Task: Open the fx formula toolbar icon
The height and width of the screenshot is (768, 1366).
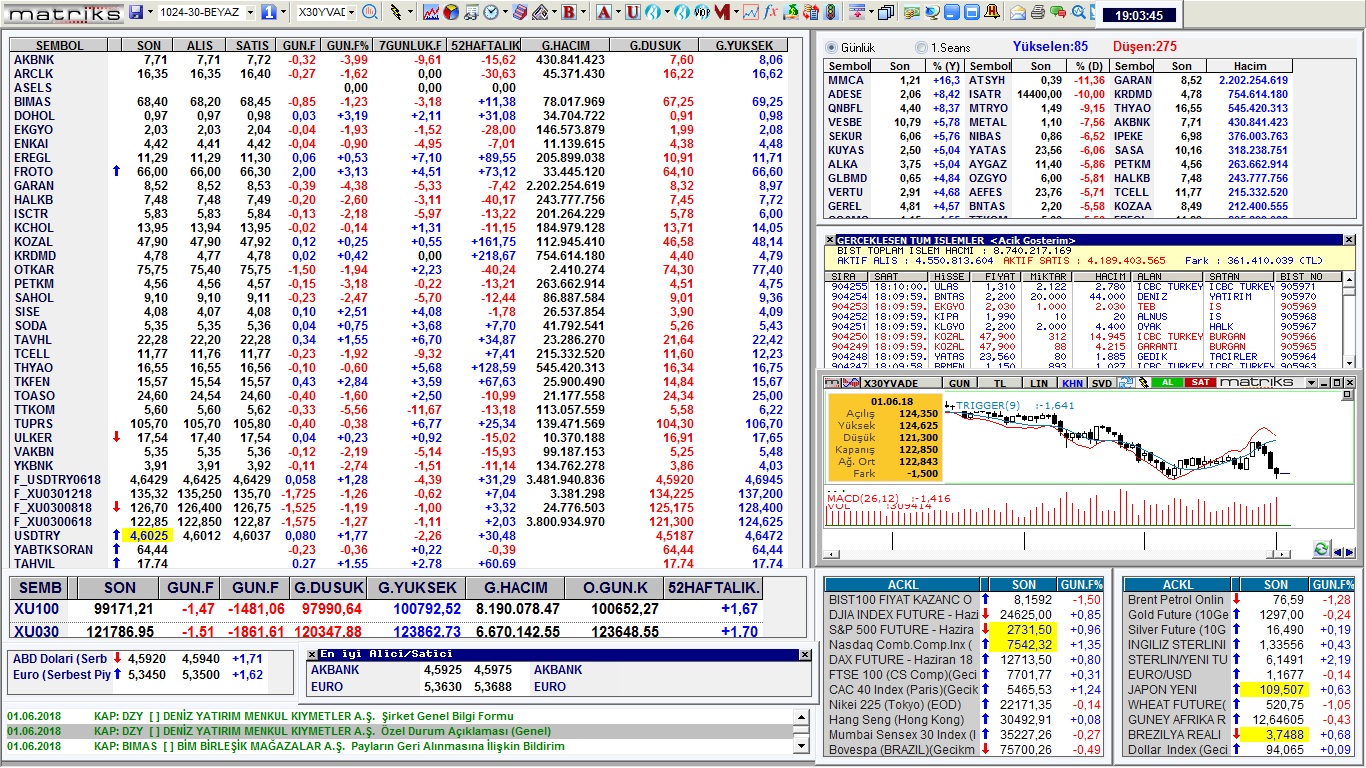Action: tap(770, 12)
